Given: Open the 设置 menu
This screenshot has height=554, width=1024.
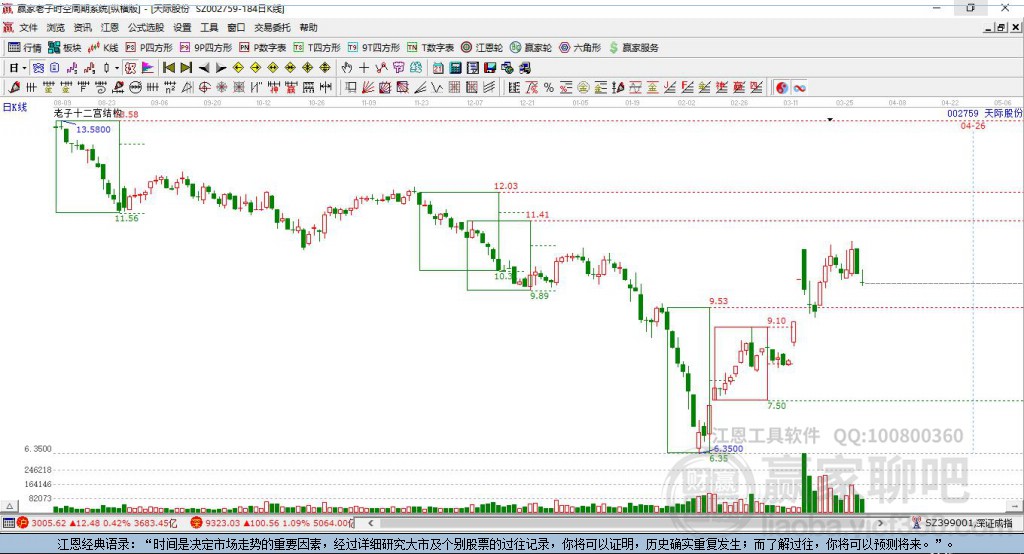Looking at the screenshot, I should [x=182, y=27].
